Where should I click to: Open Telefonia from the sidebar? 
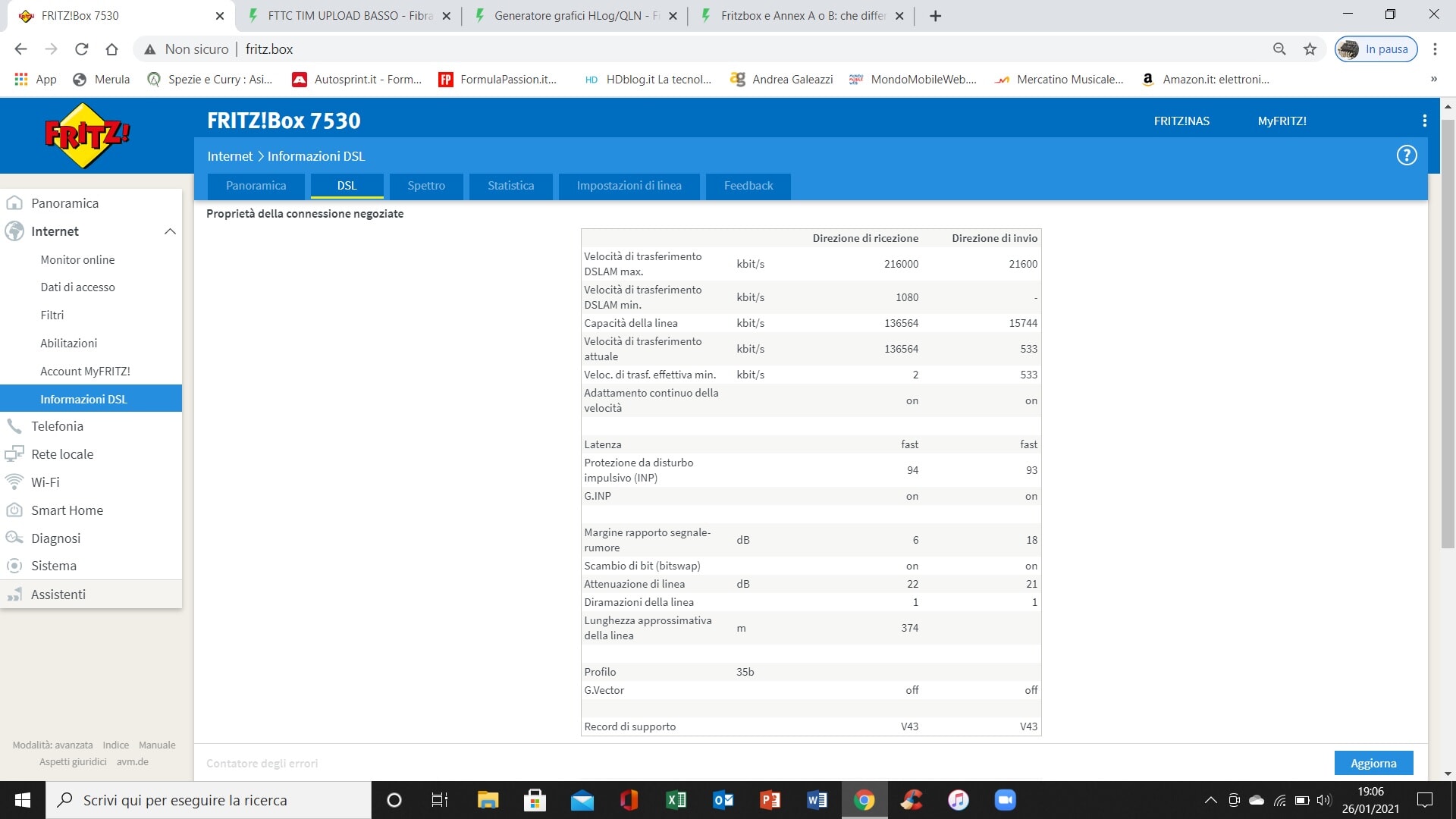point(57,426)
